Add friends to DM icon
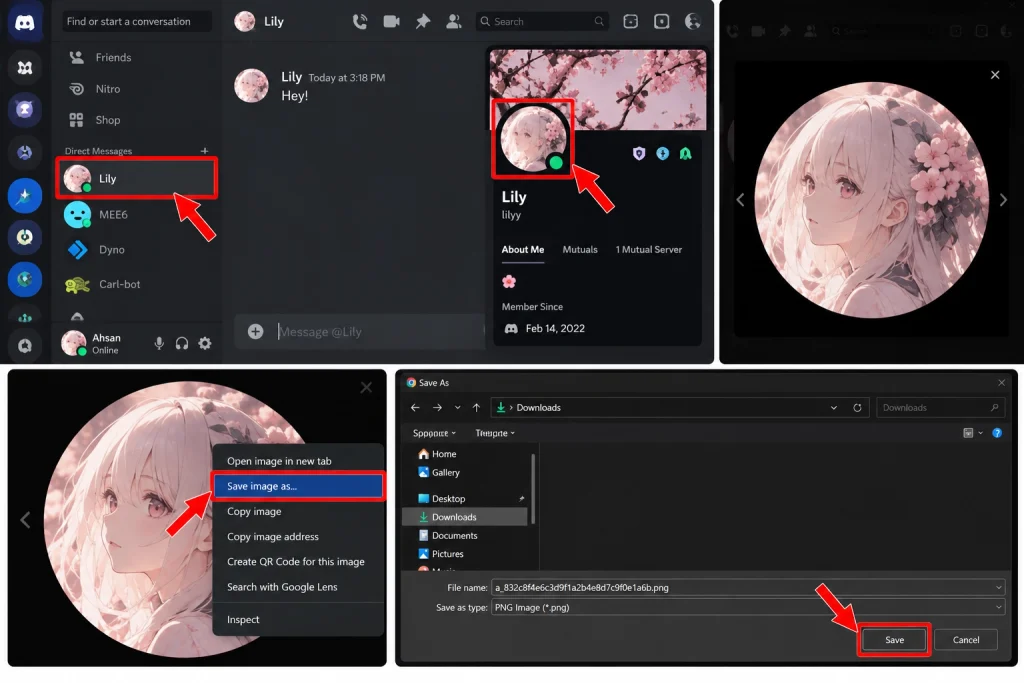The image size is (1024, 683). [x=453, y=22]
